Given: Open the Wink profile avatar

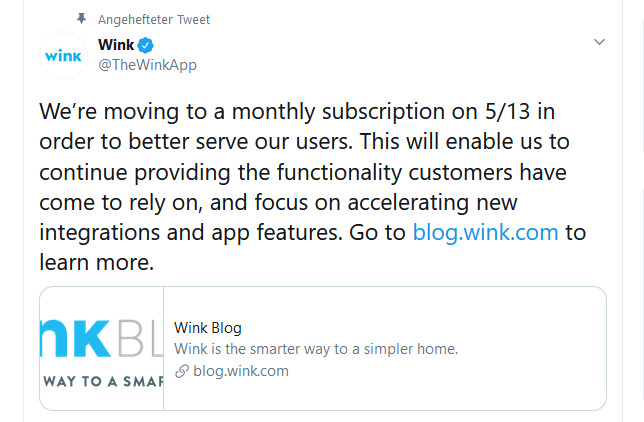Looking at the screenshot, I should coord(63,55).
